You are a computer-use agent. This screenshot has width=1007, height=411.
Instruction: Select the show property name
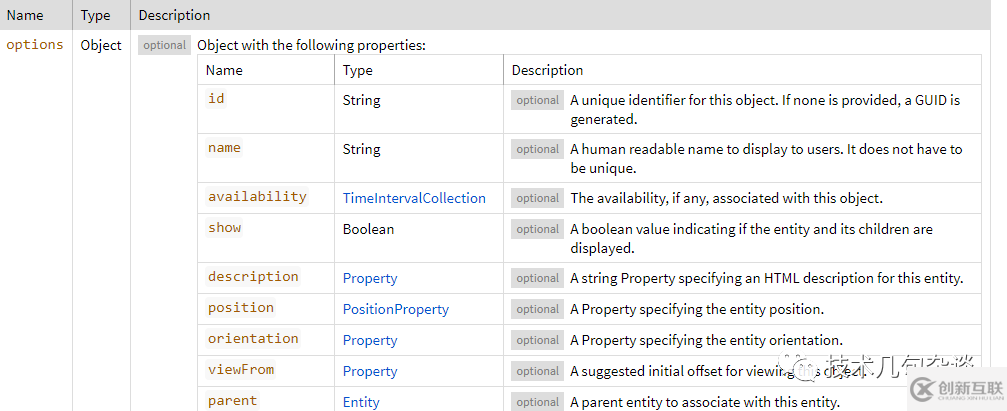point(224,228)
